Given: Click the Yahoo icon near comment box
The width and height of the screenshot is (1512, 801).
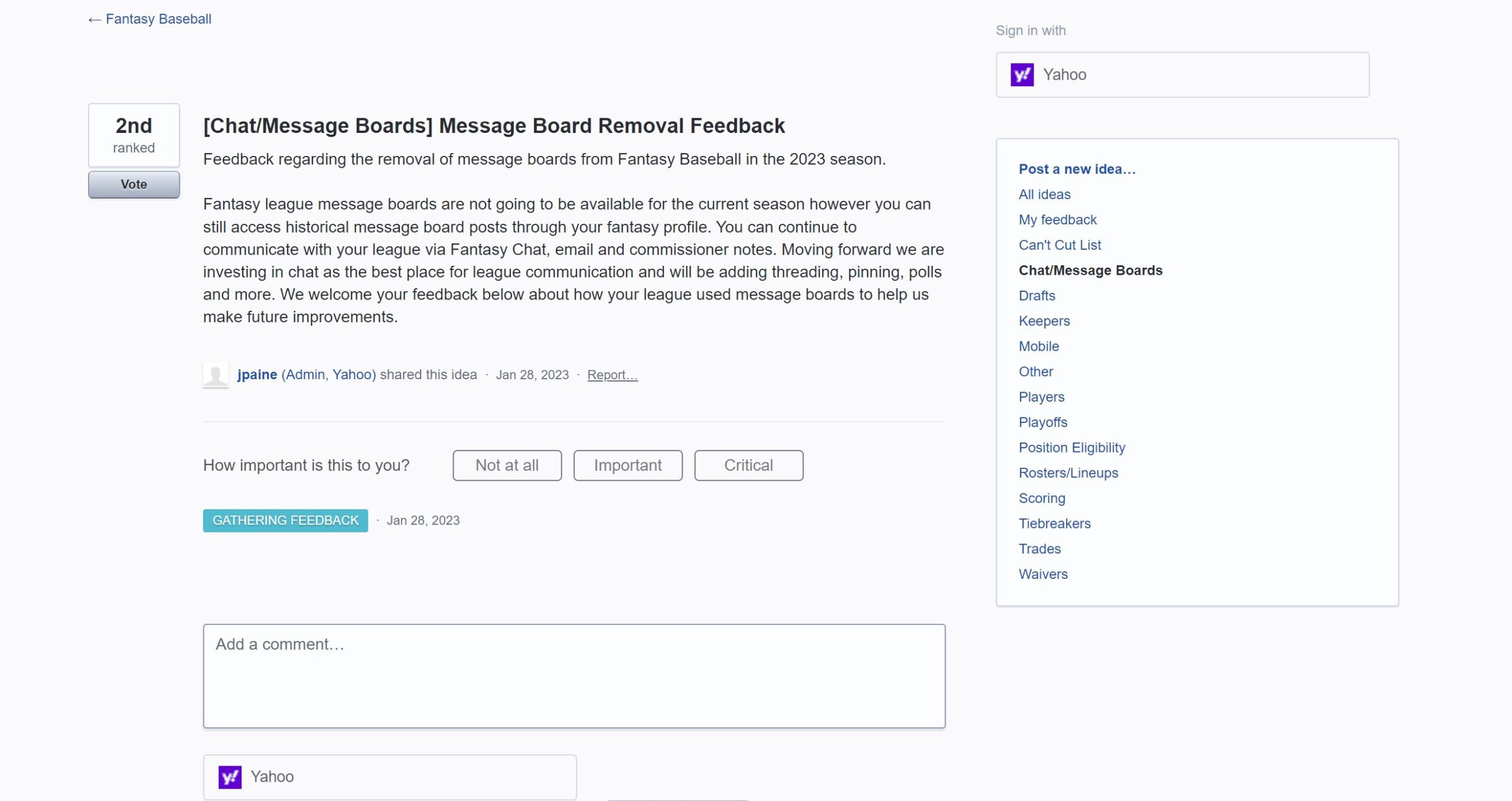Looking at the screenshot, I should 230,776.
